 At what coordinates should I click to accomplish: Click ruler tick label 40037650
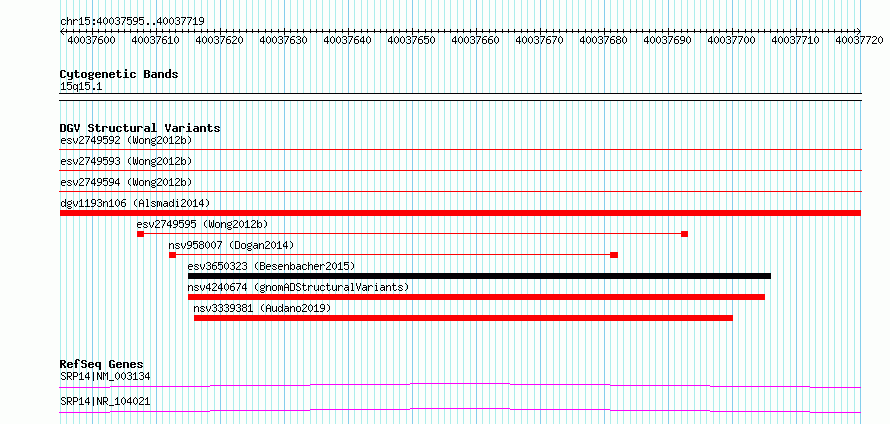pos(412,40)
